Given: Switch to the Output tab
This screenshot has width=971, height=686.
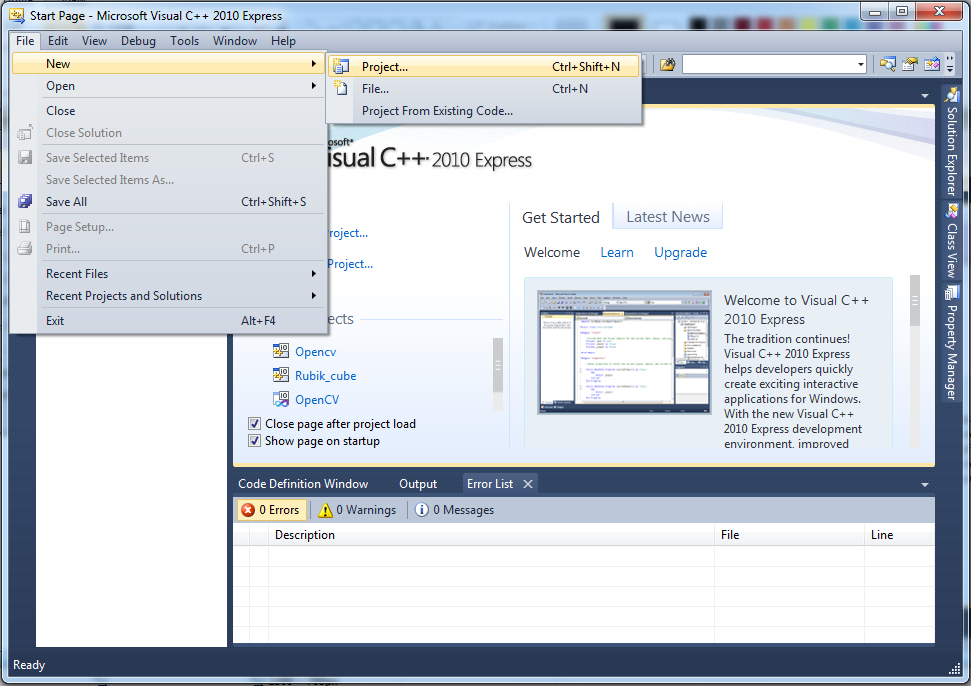Looking at the screenshot, I should [x=418, y=484].
